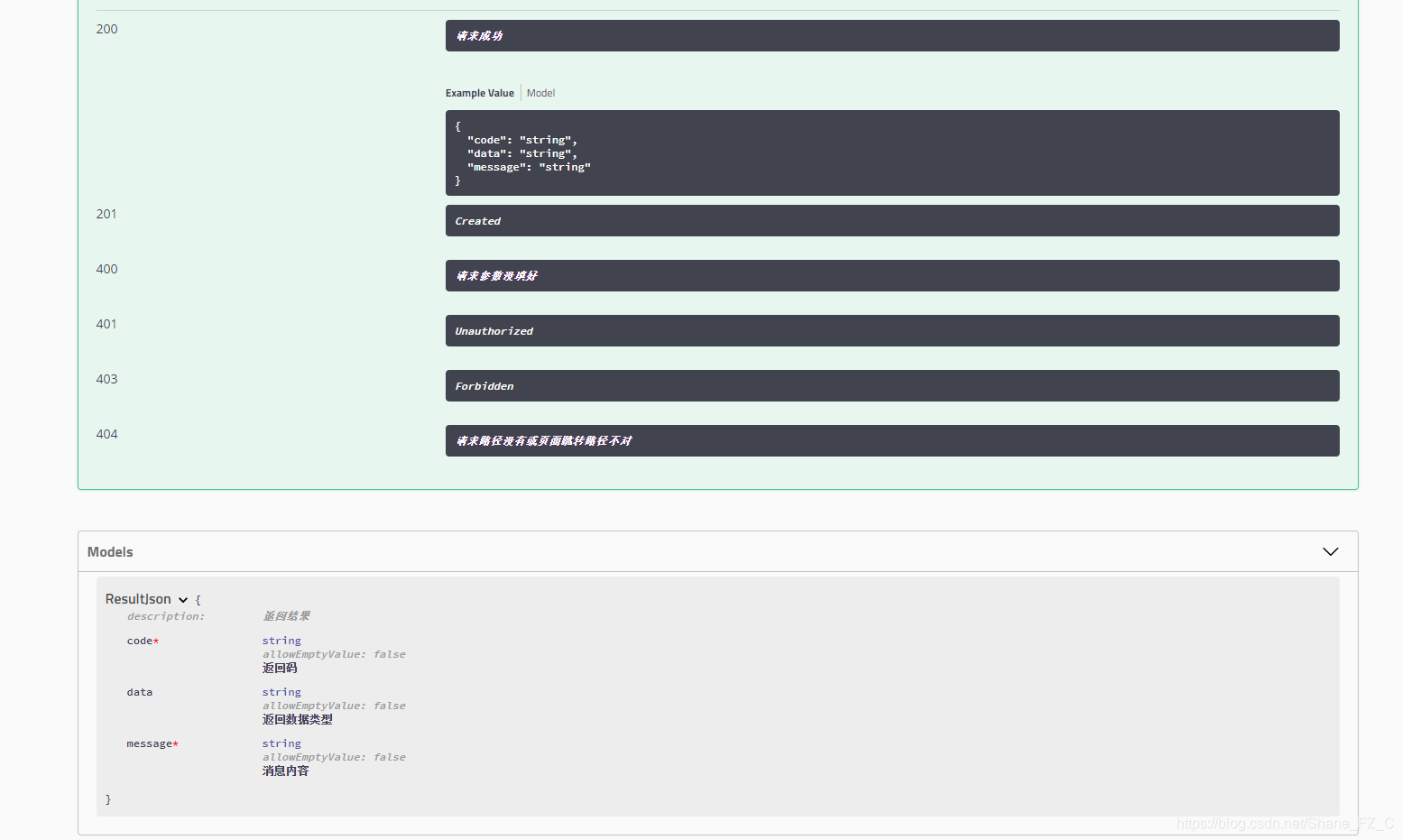Click the string type of code
Image resolution: width=1402 pixels, height=840 pixels.
281,641
